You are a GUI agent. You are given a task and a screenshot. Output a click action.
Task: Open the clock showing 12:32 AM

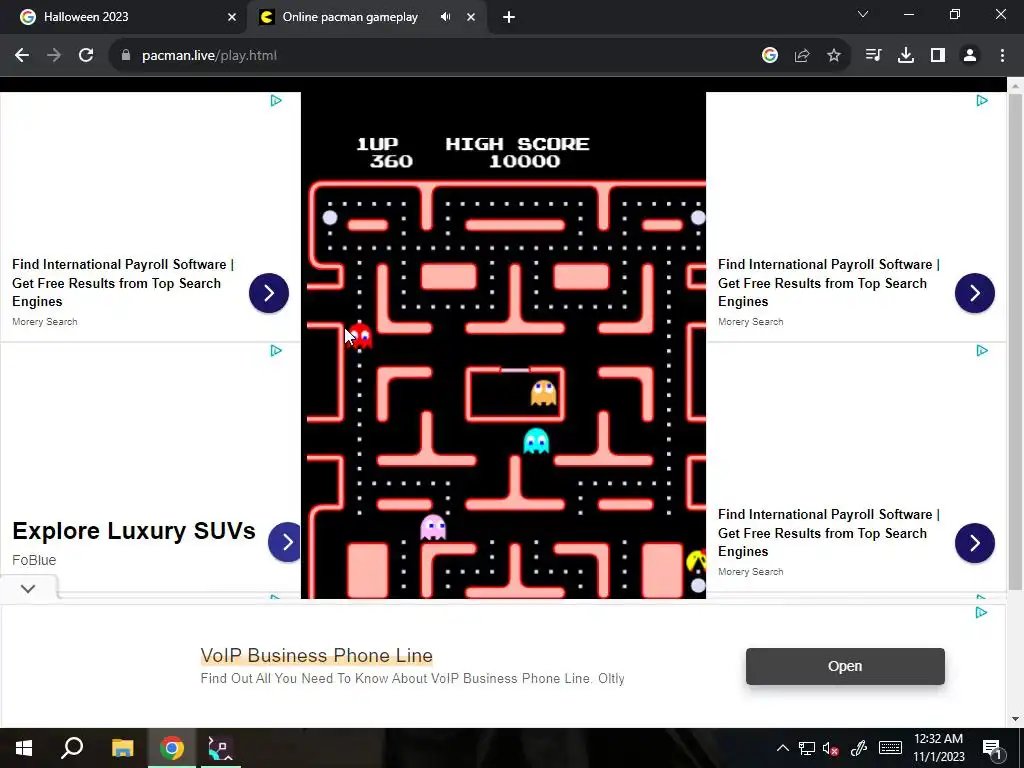point(938,748)
